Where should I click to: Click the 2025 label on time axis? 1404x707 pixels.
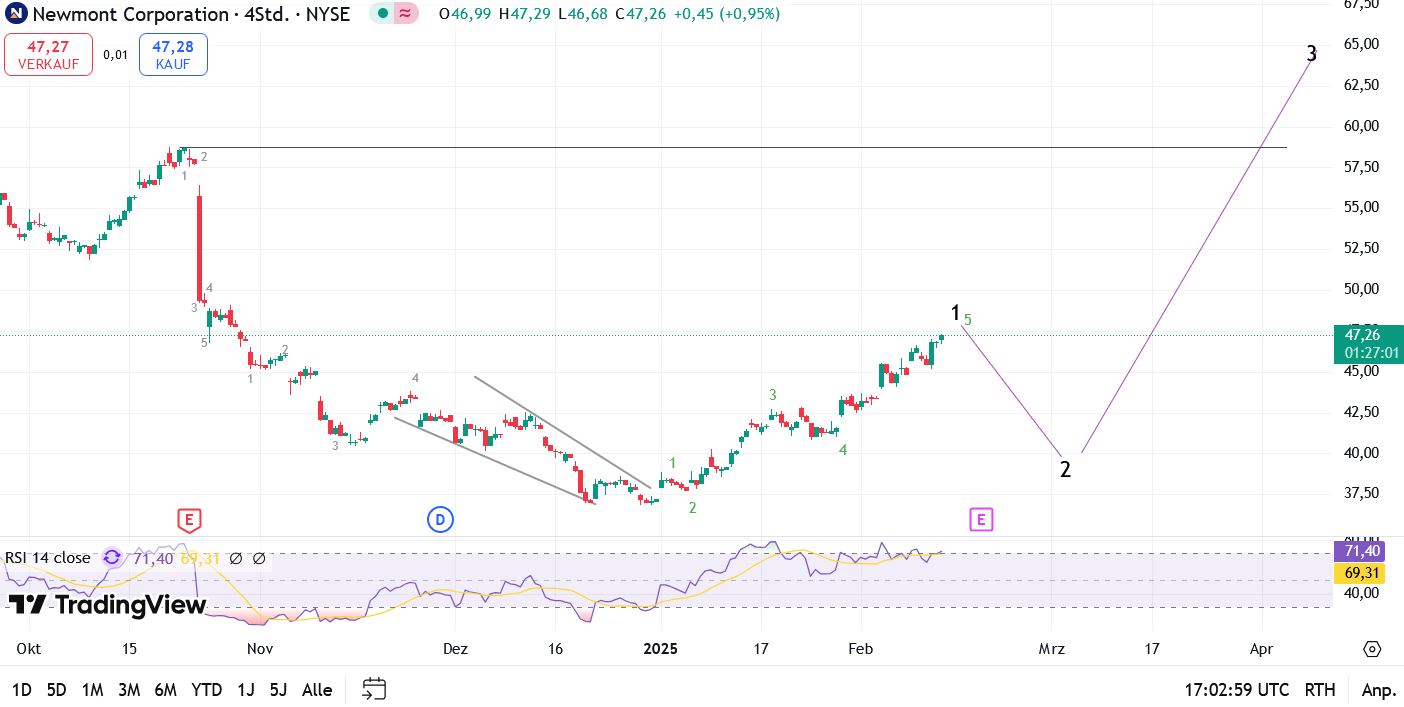click(x=660, y=649)
